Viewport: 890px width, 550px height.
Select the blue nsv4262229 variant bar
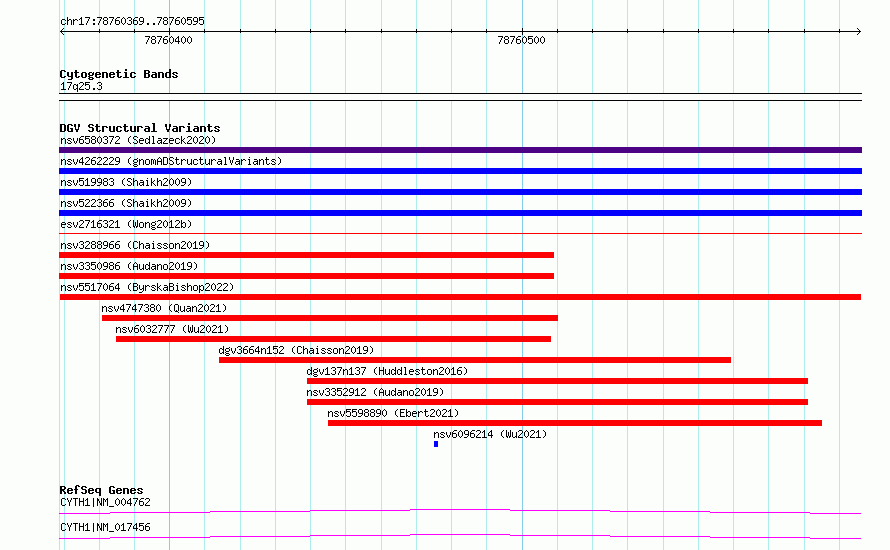pyautogui.click(x=460, y=171)
